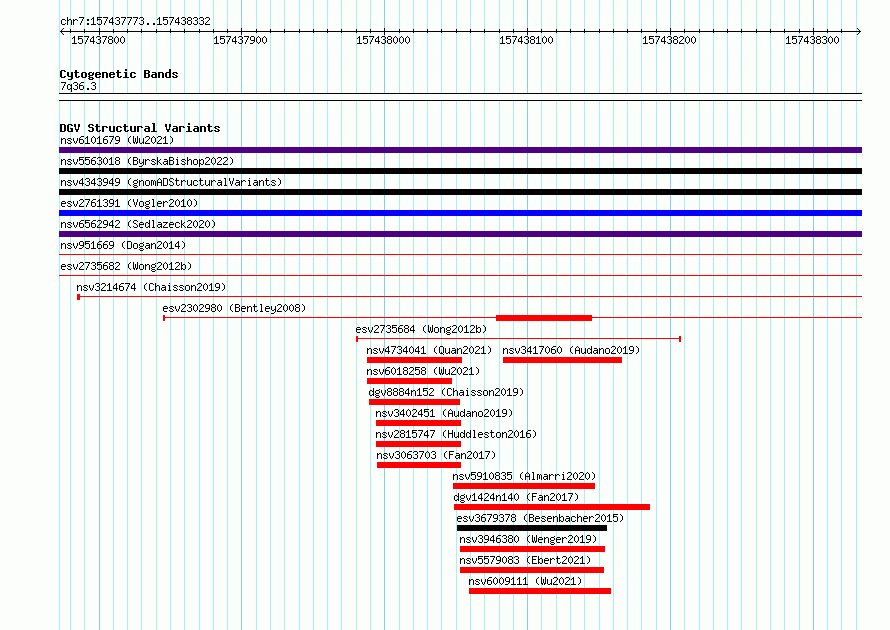Click the nsv3417060 red bar
The image size is (890, 630).
562,360
